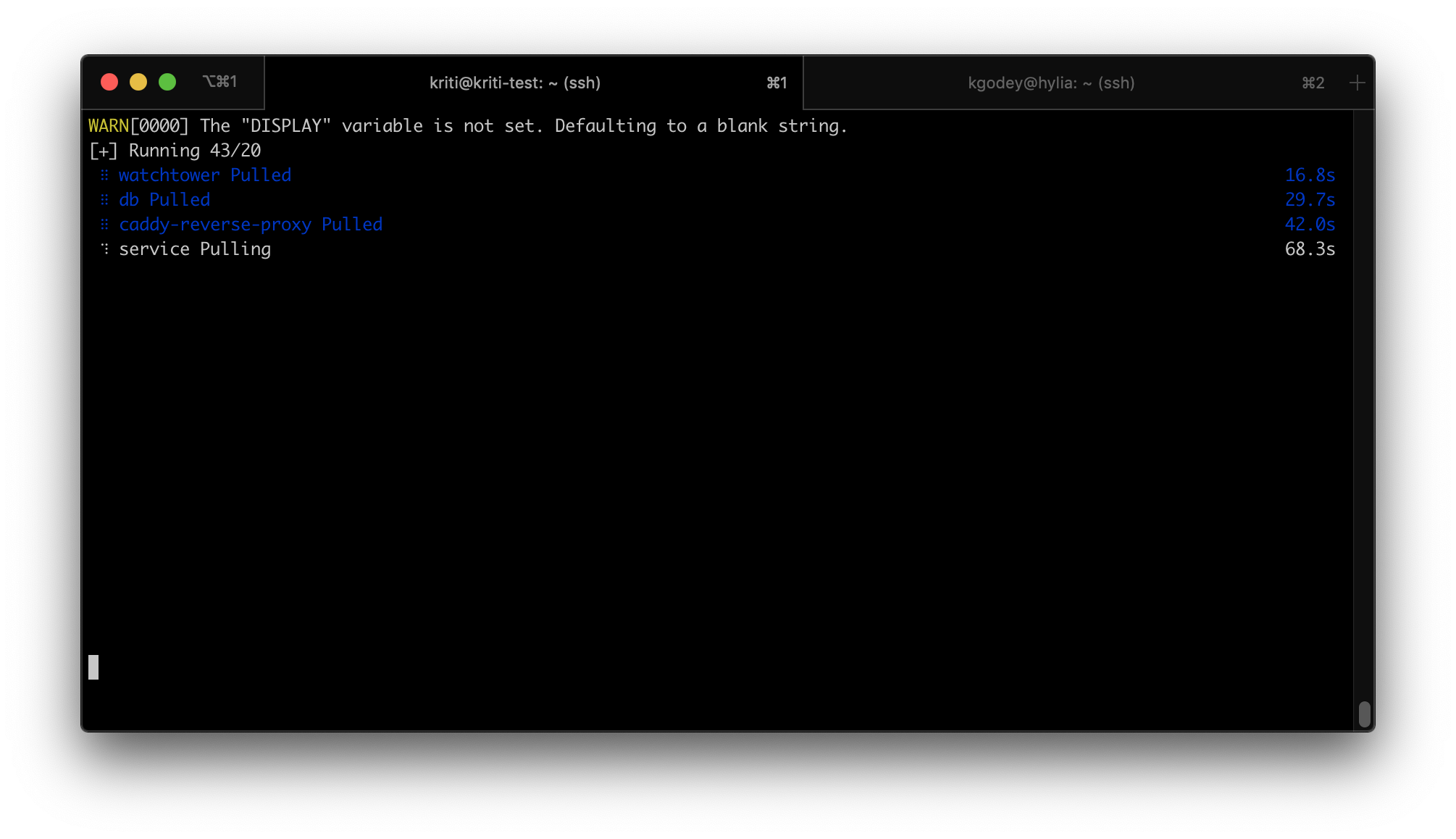The width and height of the screenshot is (1456, 839).
Task: Click the 'caddy-reverse-proxy Pulled' line
Action: click(x=251, y=225)
